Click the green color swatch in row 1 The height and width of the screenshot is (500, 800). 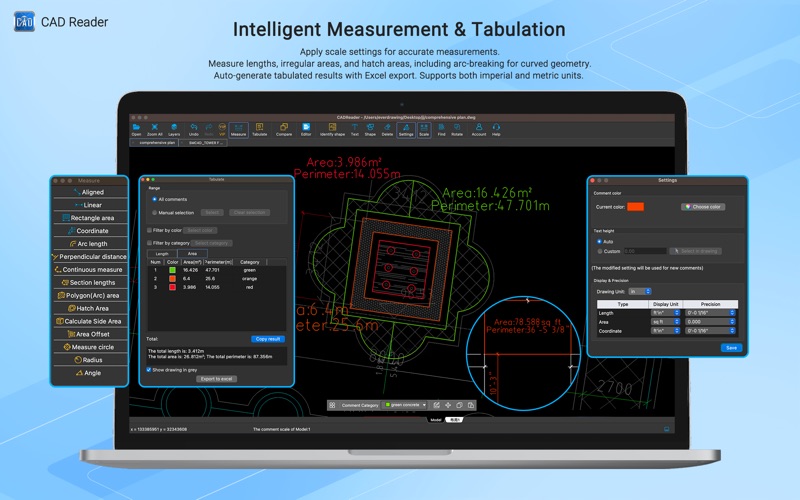coord(172,270)
